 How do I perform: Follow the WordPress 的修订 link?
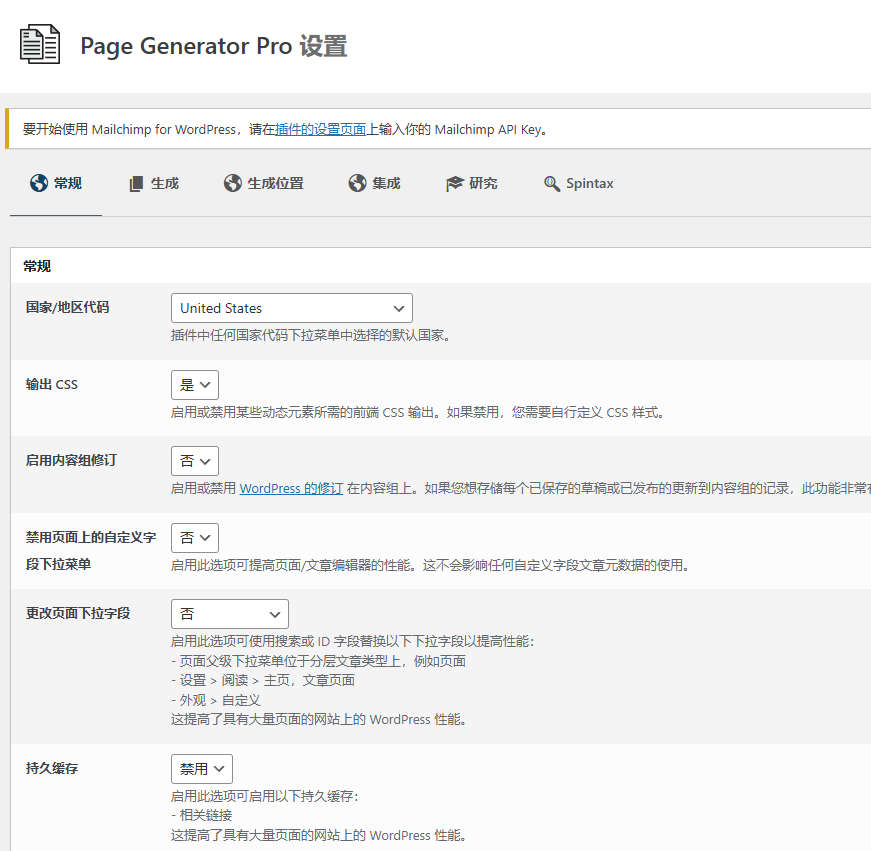tap(291, 488)
